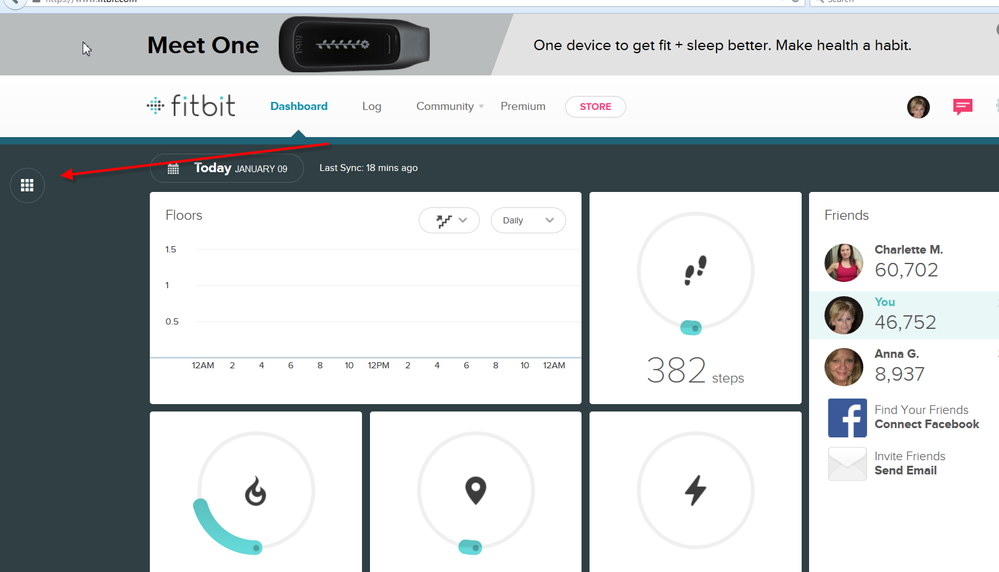Click the lightning bolt active minutes icon

(695, 490)
